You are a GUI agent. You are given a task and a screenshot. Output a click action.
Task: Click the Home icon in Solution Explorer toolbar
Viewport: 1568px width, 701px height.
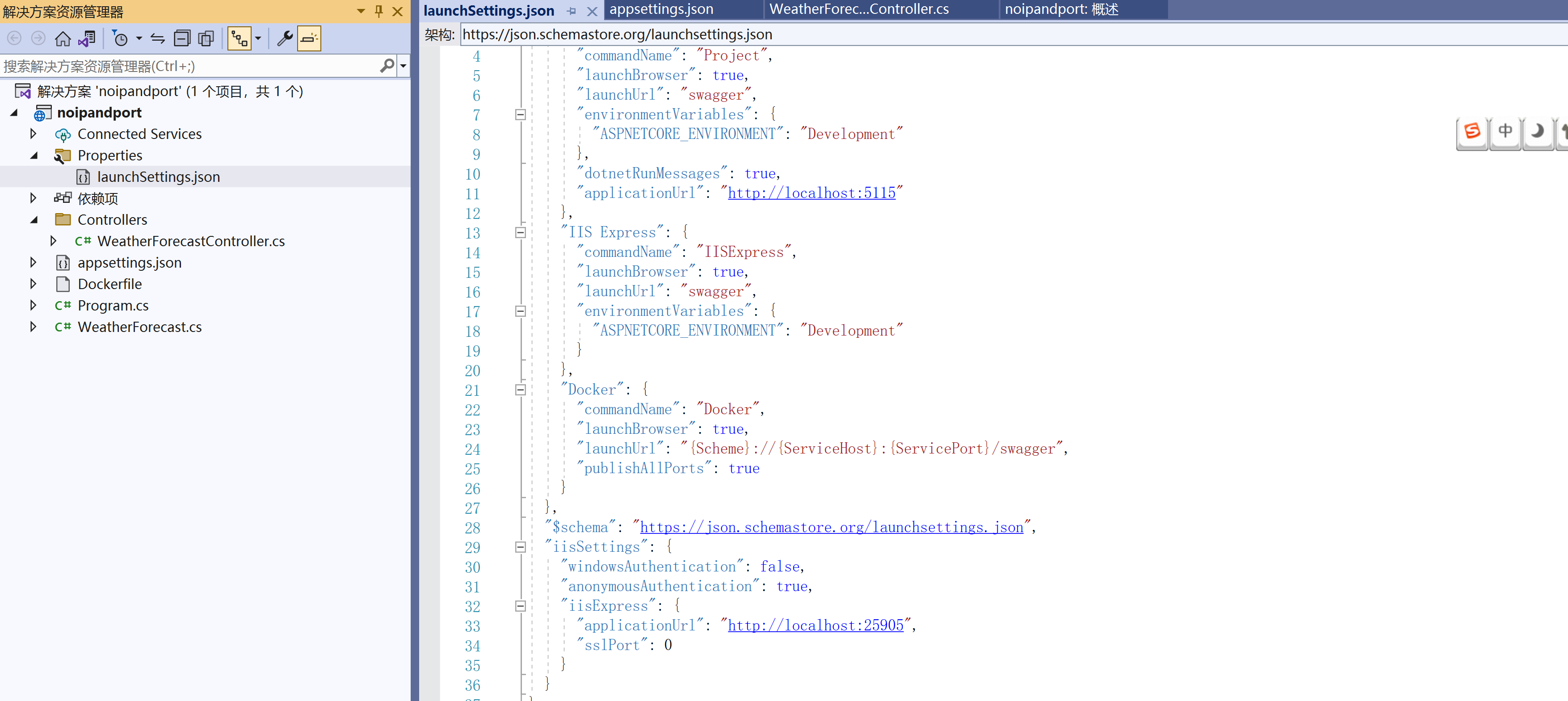coord(63,38)
